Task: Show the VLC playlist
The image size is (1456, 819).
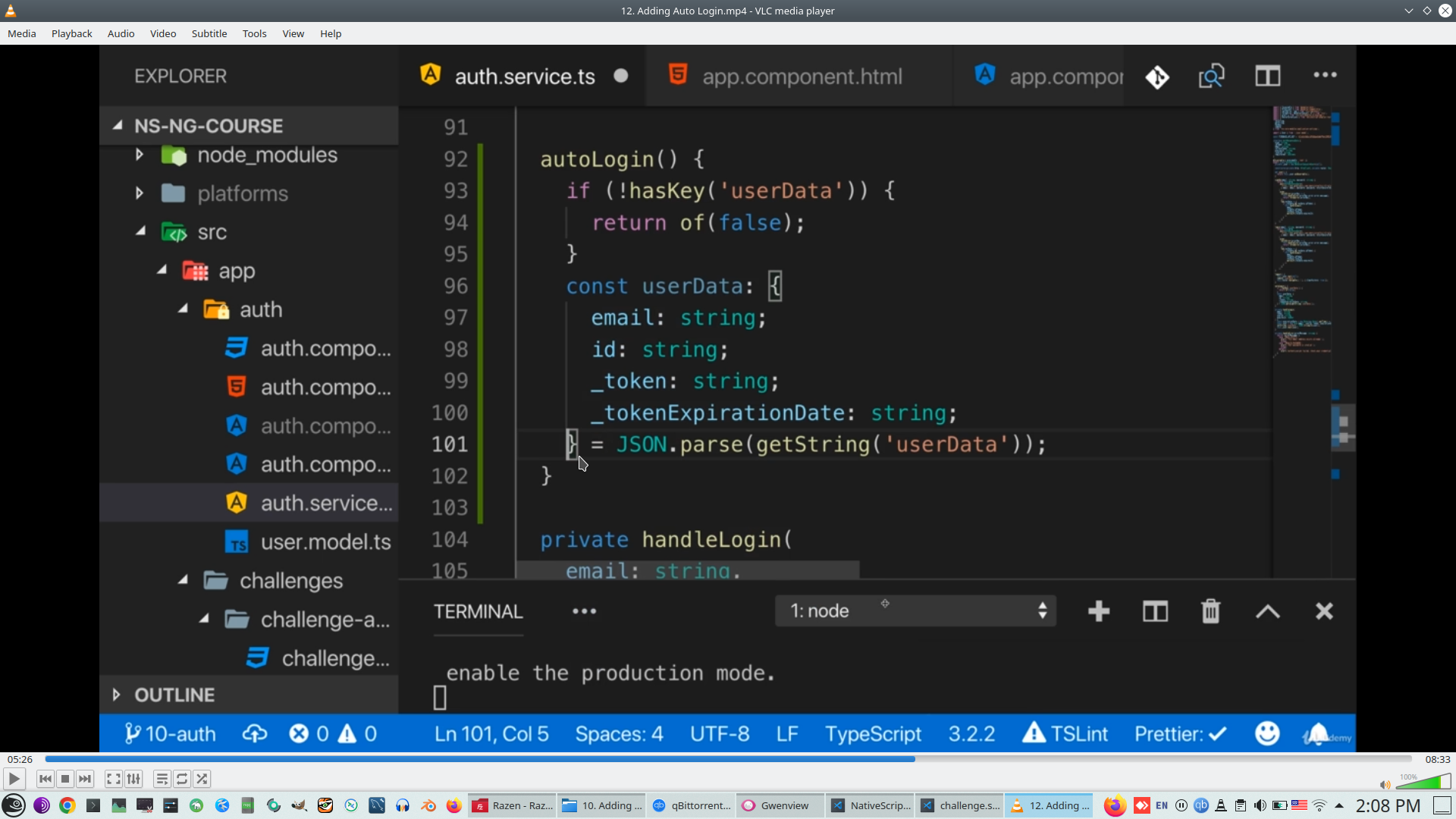Action: [162, 779]
